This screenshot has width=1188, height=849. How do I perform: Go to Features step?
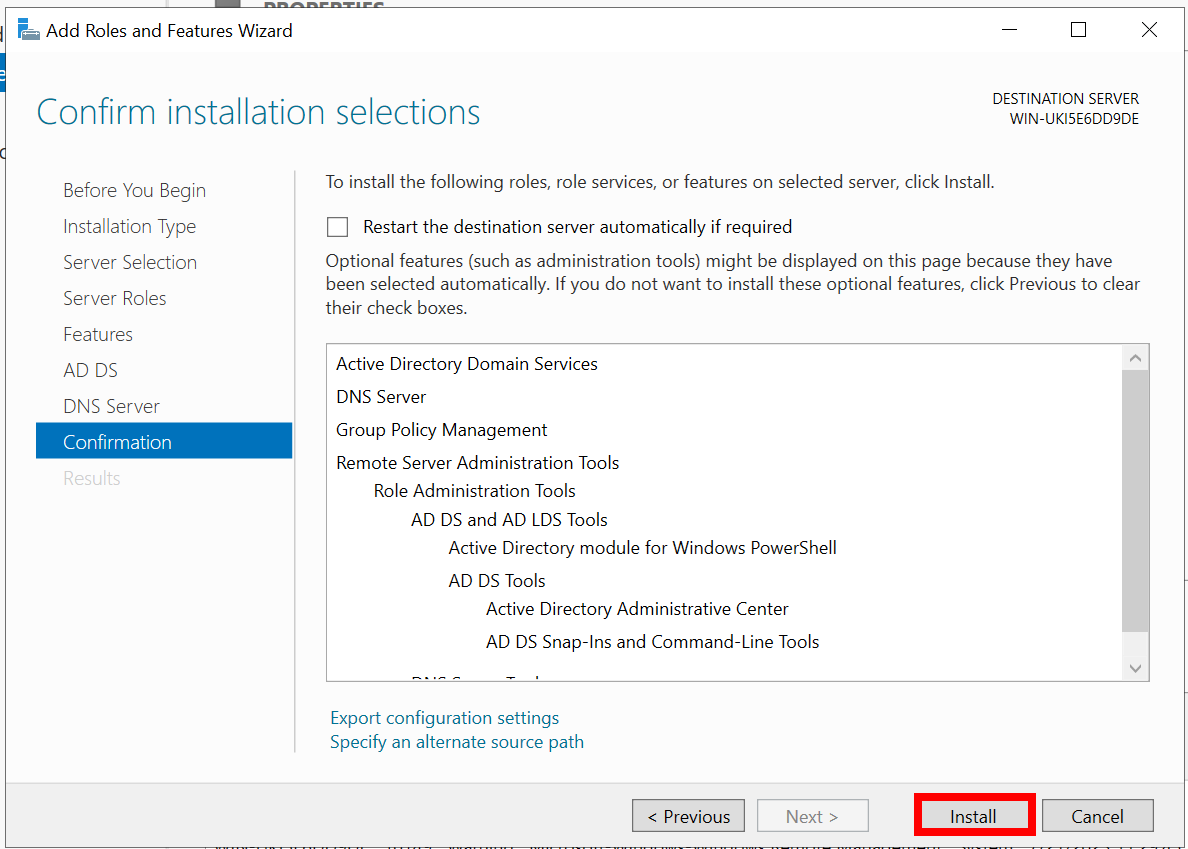click(x=98, y=334)
